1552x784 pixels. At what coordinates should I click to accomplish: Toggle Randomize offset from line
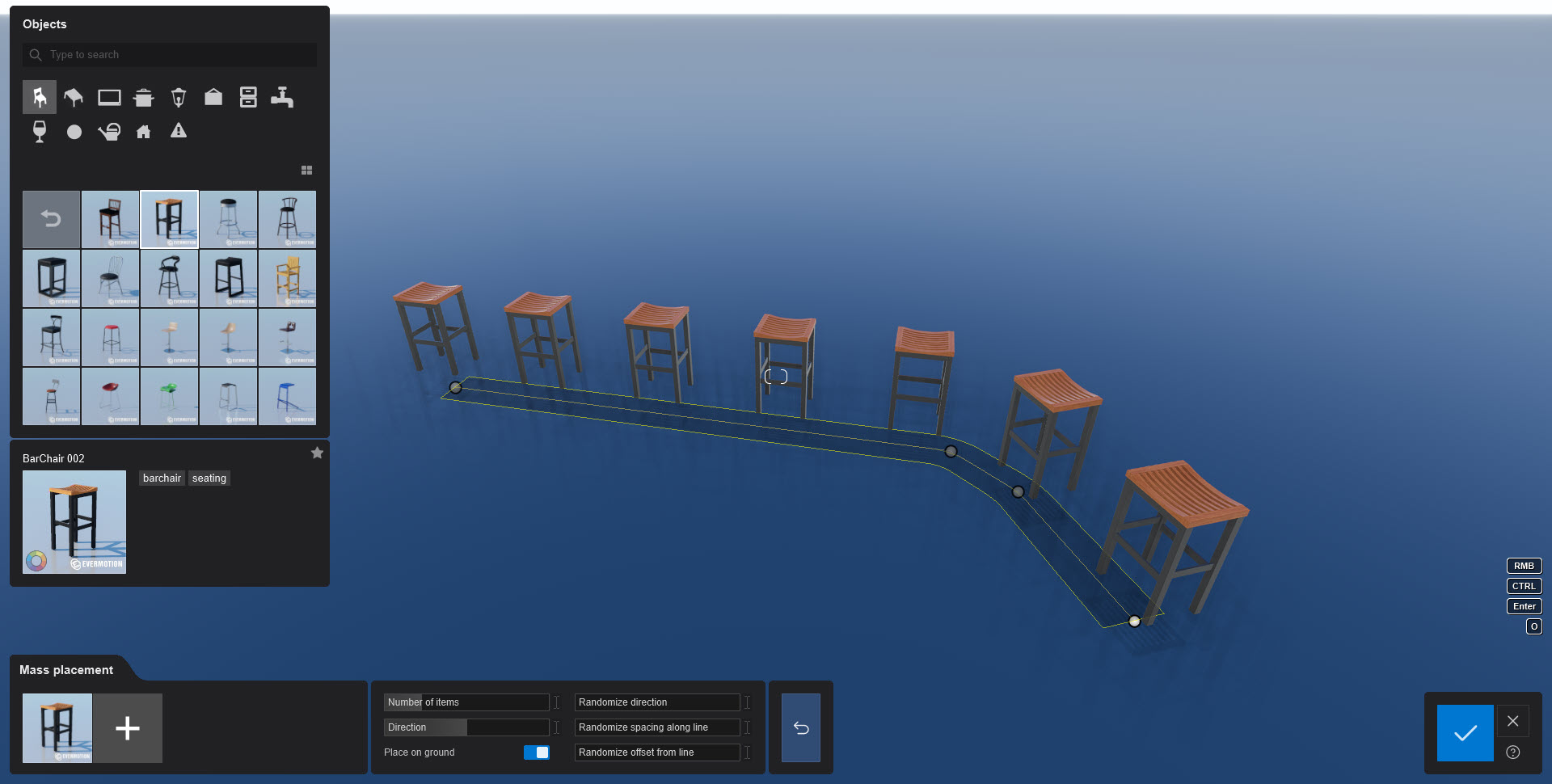(x=656, y=752)
